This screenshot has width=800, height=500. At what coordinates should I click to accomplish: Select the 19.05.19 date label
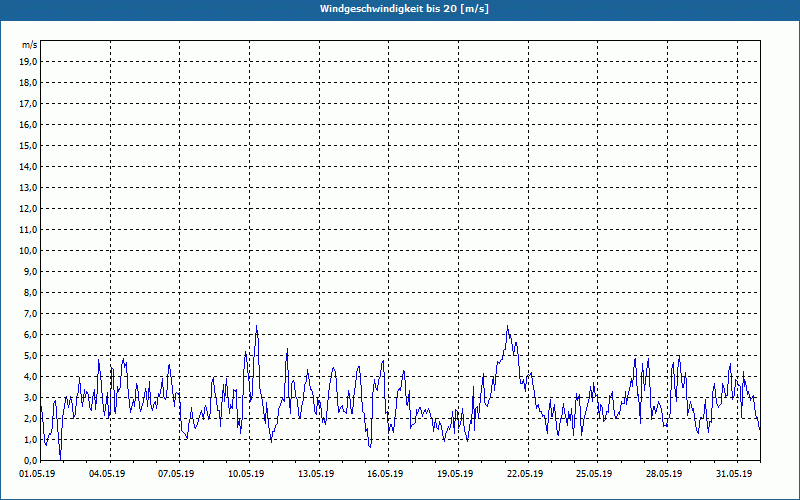[455, 473]
